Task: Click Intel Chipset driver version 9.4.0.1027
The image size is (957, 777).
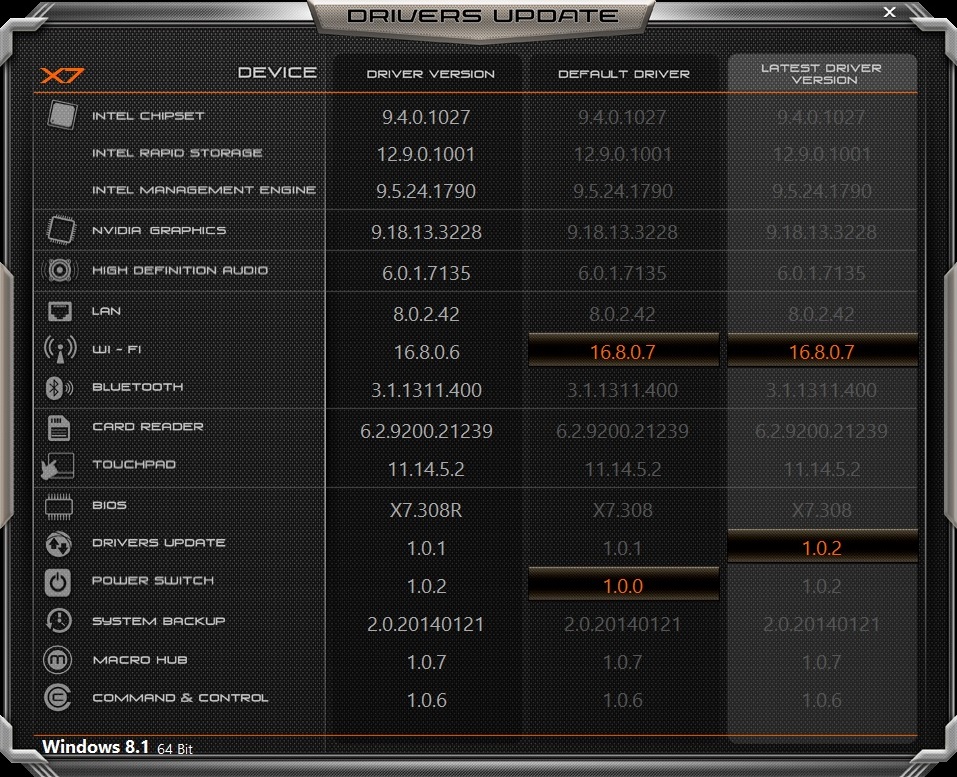Action: (x=426, y=117)
